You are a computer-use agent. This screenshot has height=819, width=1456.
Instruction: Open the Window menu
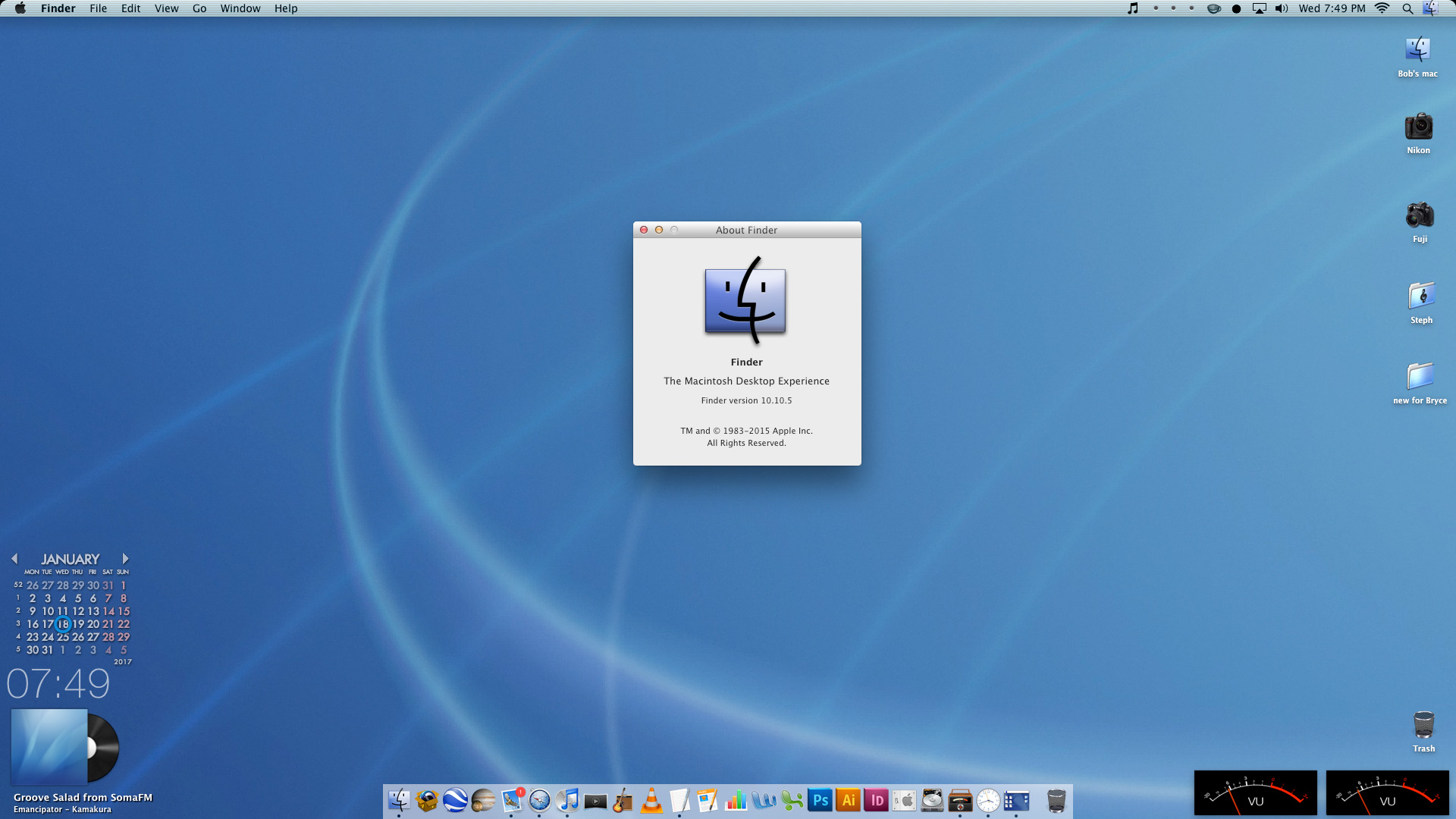pyautogui.click(x=240, y=8)
